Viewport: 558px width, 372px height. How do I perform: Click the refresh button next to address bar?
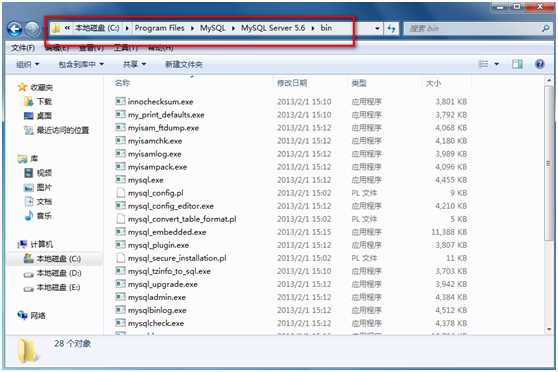391,28
